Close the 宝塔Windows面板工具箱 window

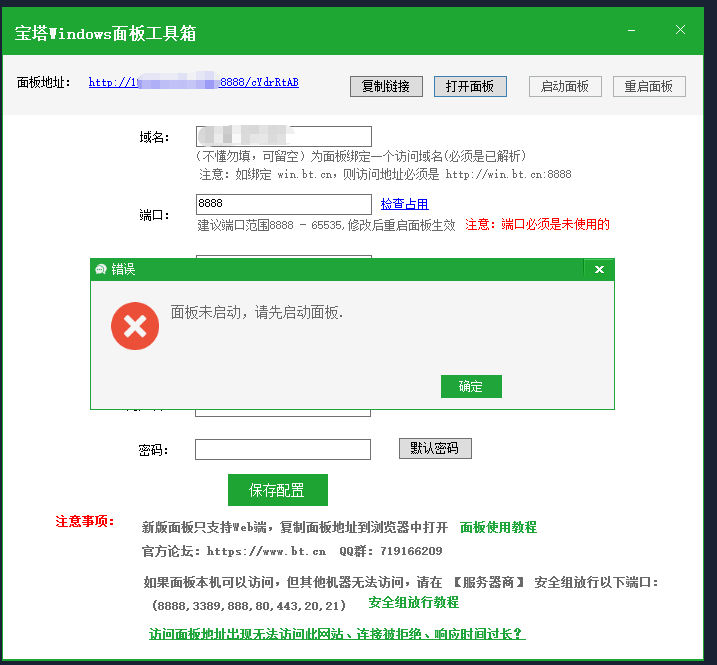(x=680, y=30)
